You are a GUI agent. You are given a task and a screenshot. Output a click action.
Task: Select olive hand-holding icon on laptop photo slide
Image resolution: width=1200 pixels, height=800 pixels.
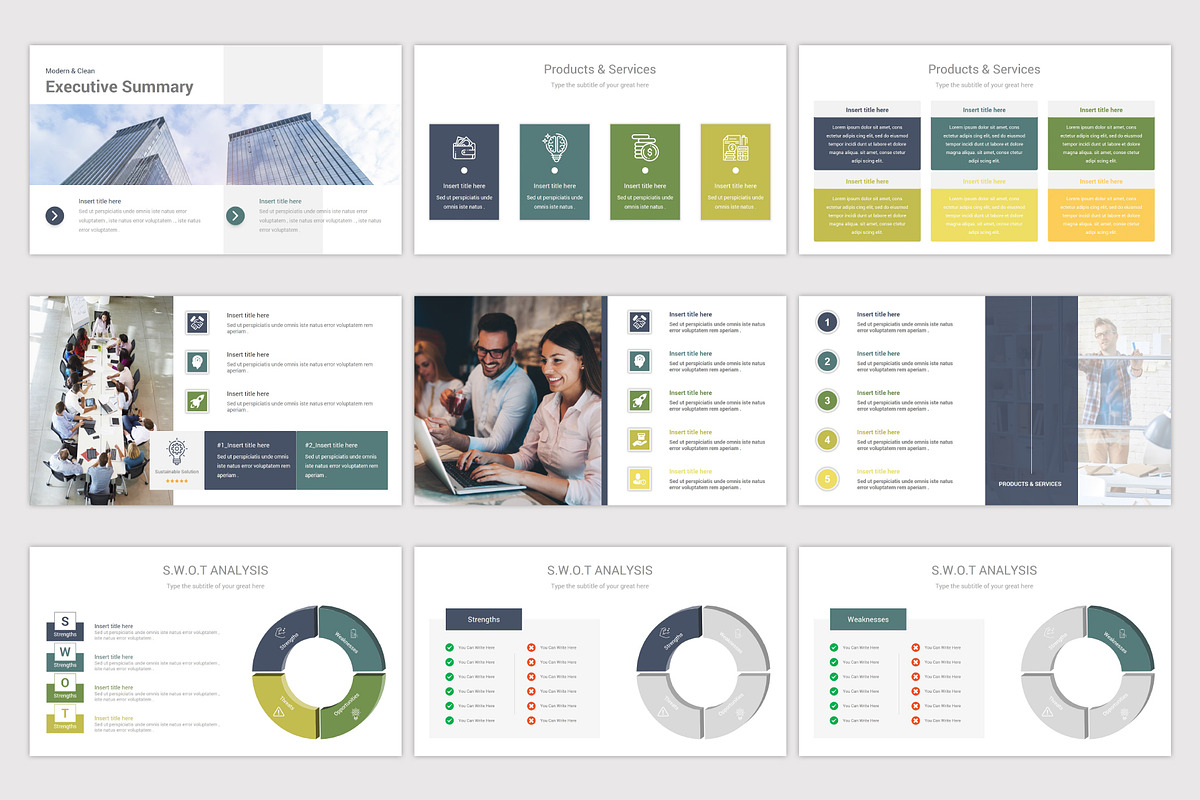(640, 439)
